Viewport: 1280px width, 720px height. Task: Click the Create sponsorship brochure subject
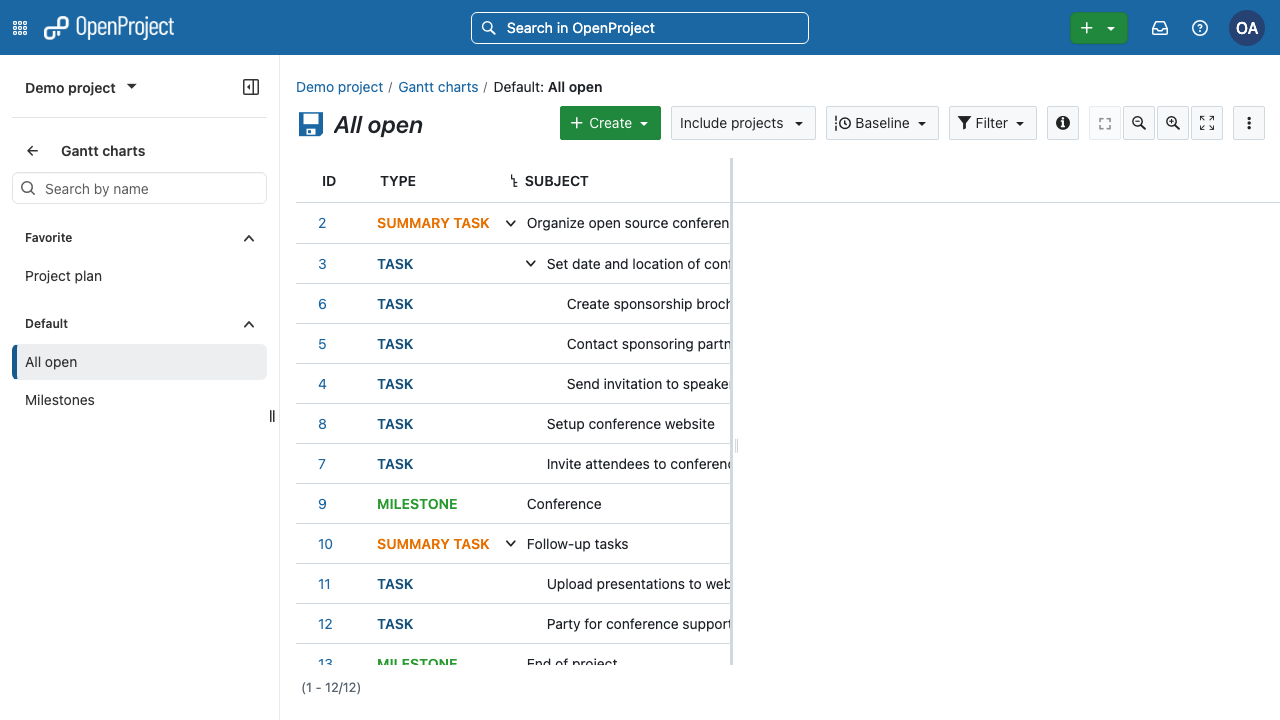tap(648, 304)
